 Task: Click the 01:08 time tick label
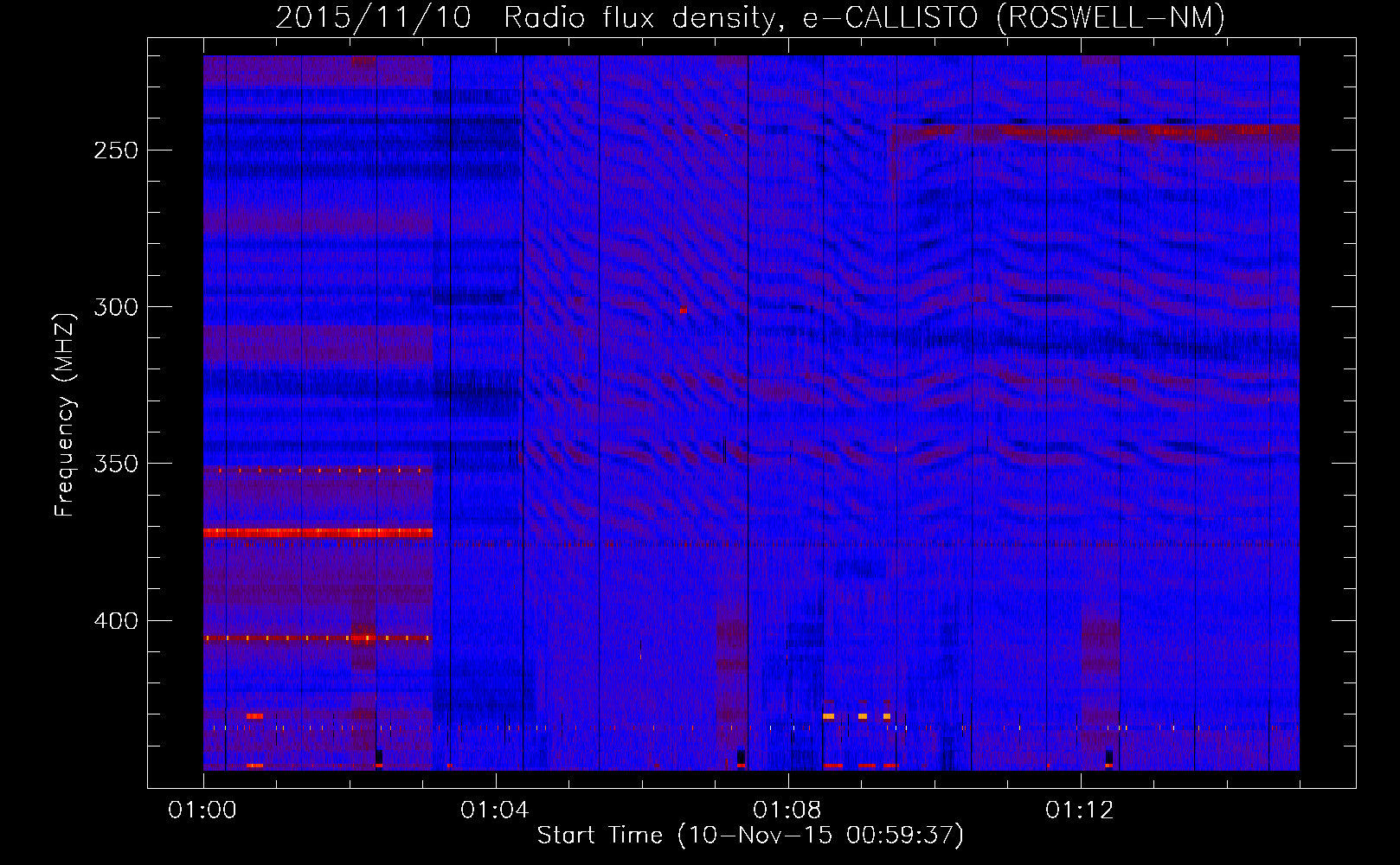click(x=787, y=811)
